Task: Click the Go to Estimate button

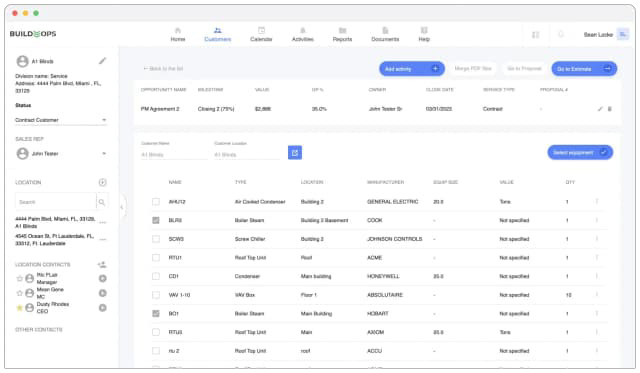Action: point(584,69)
